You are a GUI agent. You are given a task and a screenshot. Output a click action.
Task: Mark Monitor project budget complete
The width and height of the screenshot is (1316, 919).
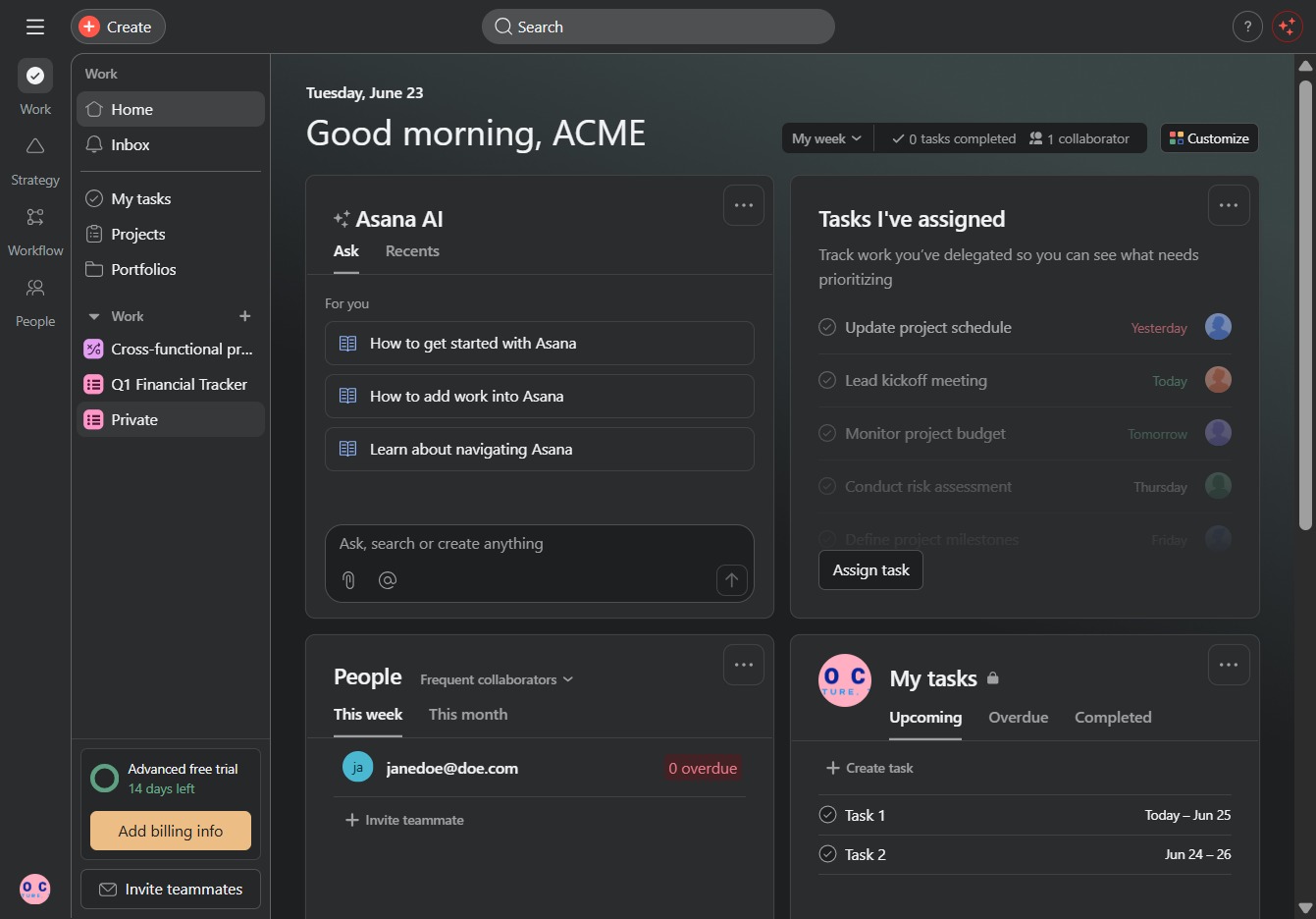click(x=827, y=433)
